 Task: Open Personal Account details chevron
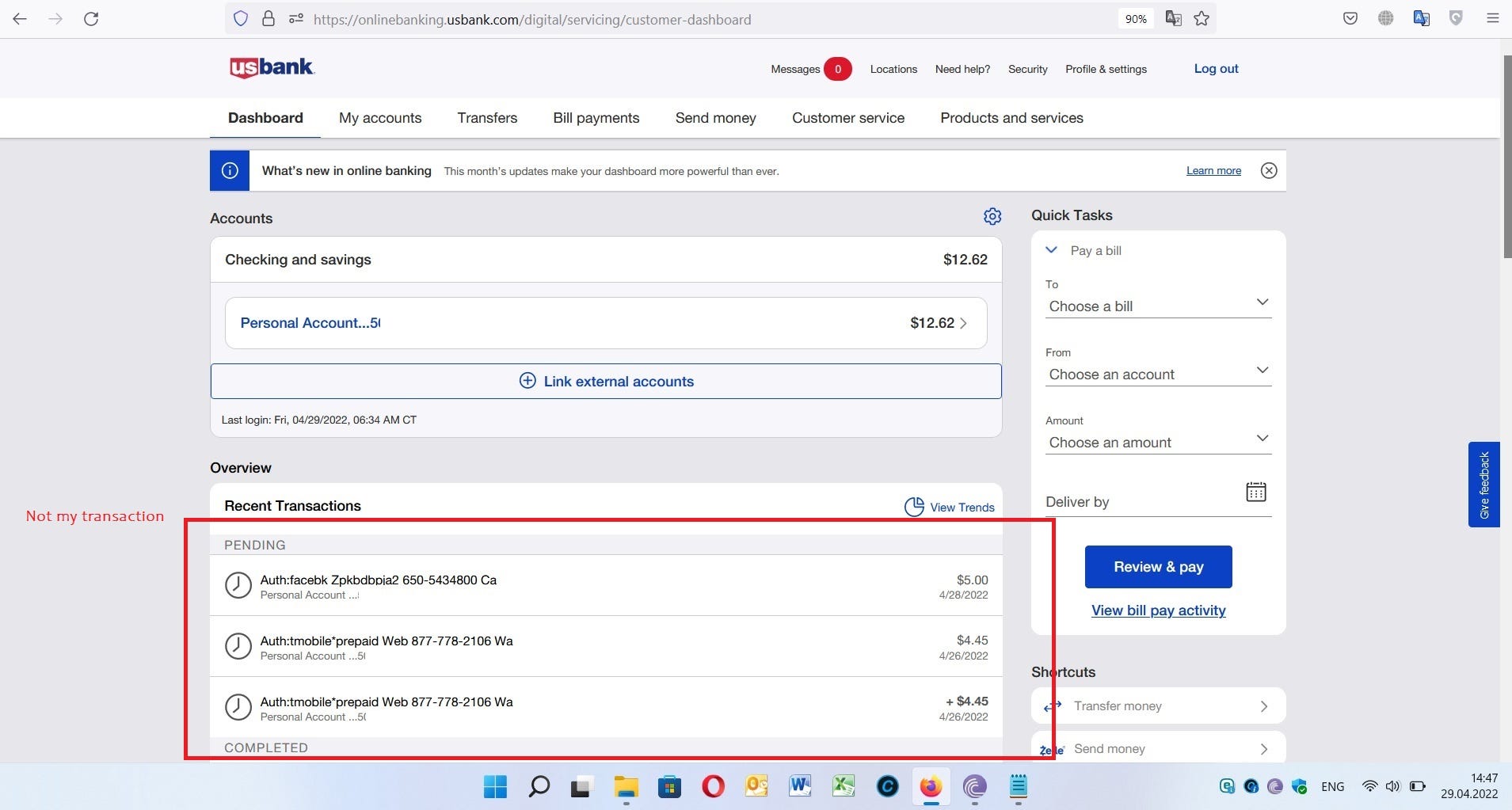pos(963,323)
